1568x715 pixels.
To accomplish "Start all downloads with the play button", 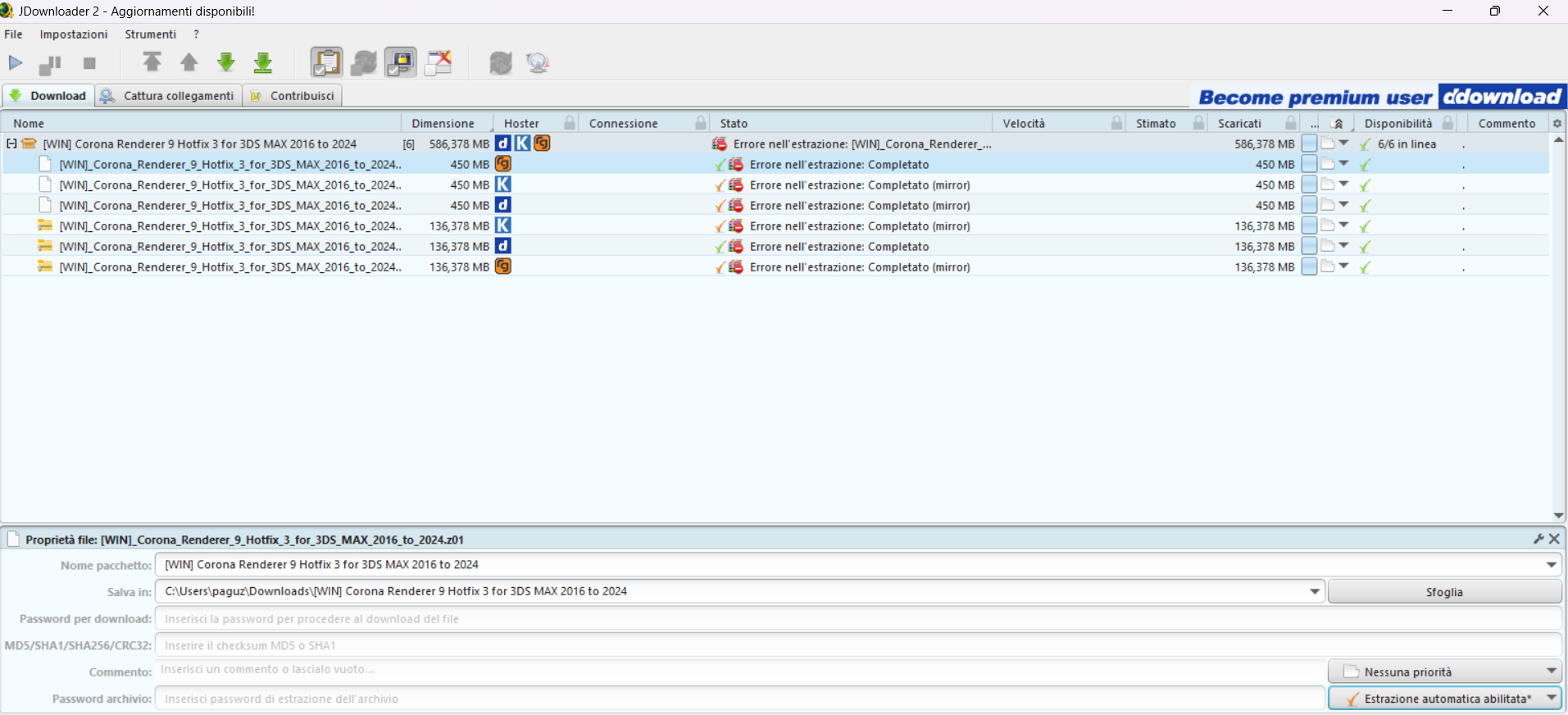I will click(16, 63).
